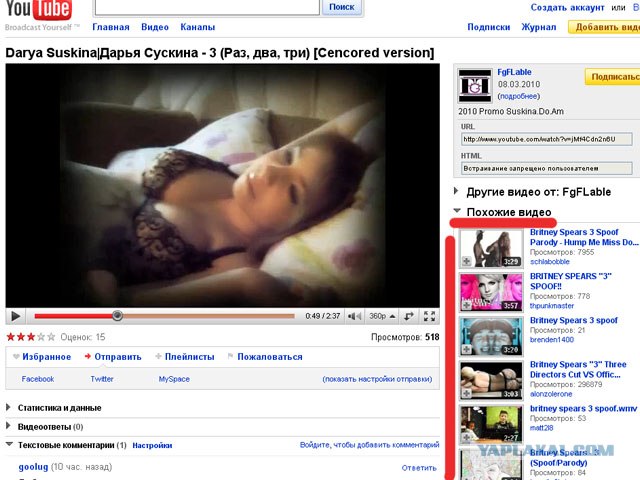Add video to favorites with Избранное

44,356
